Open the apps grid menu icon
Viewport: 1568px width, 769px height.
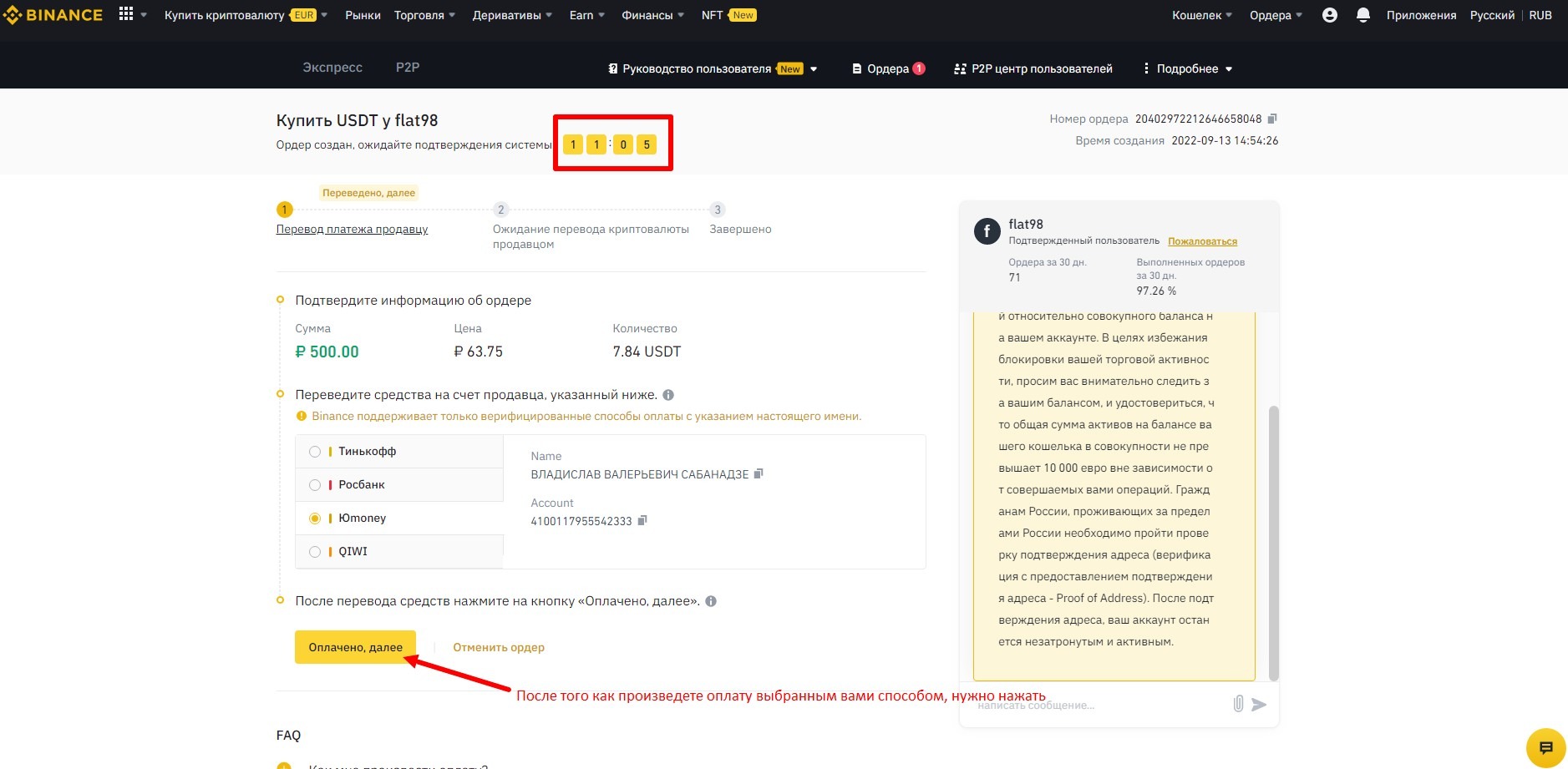(126, 14)
